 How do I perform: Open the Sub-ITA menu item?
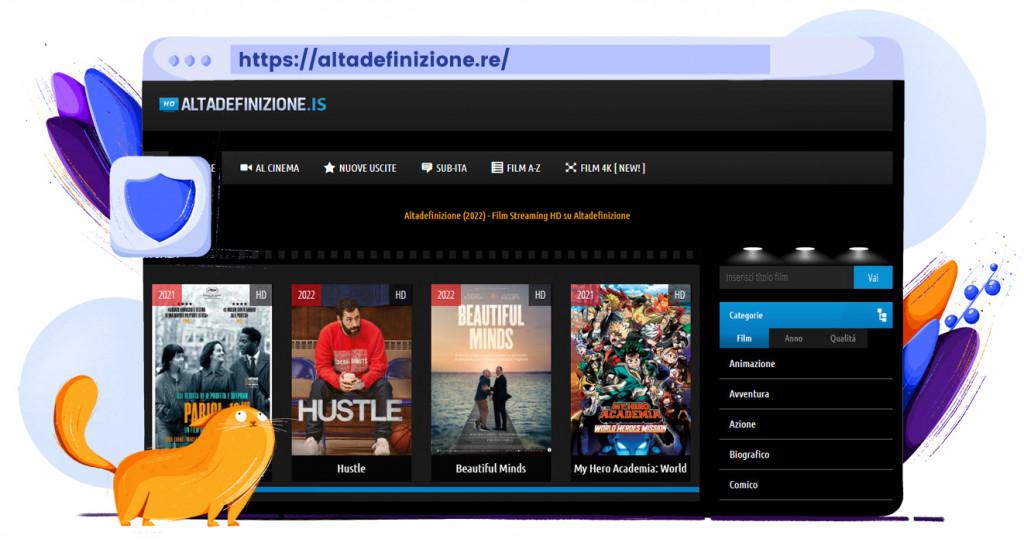[x=444, y=168]
